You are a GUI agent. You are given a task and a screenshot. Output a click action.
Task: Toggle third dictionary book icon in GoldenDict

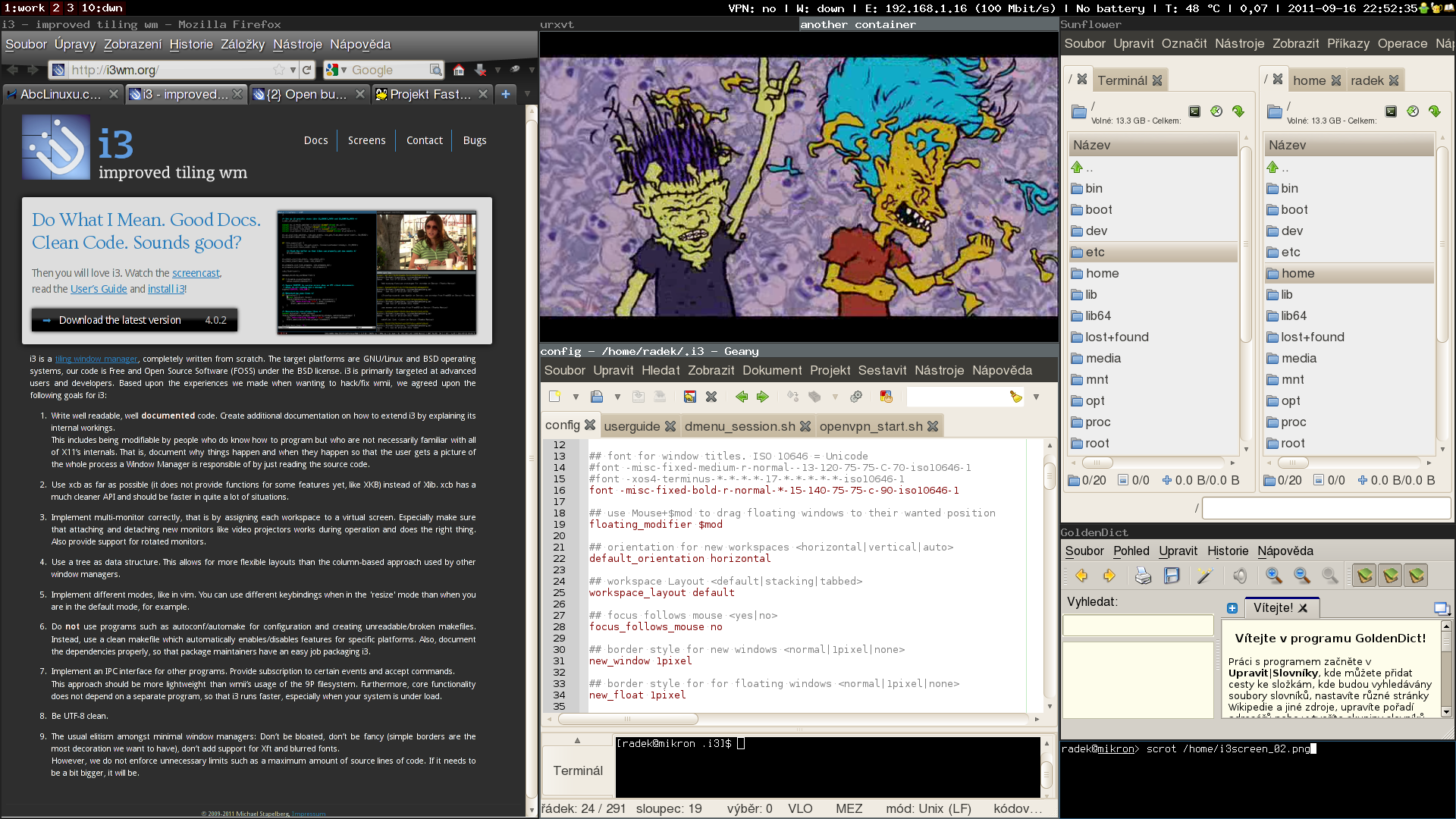pyautogui.click(x=1416, y=576)
